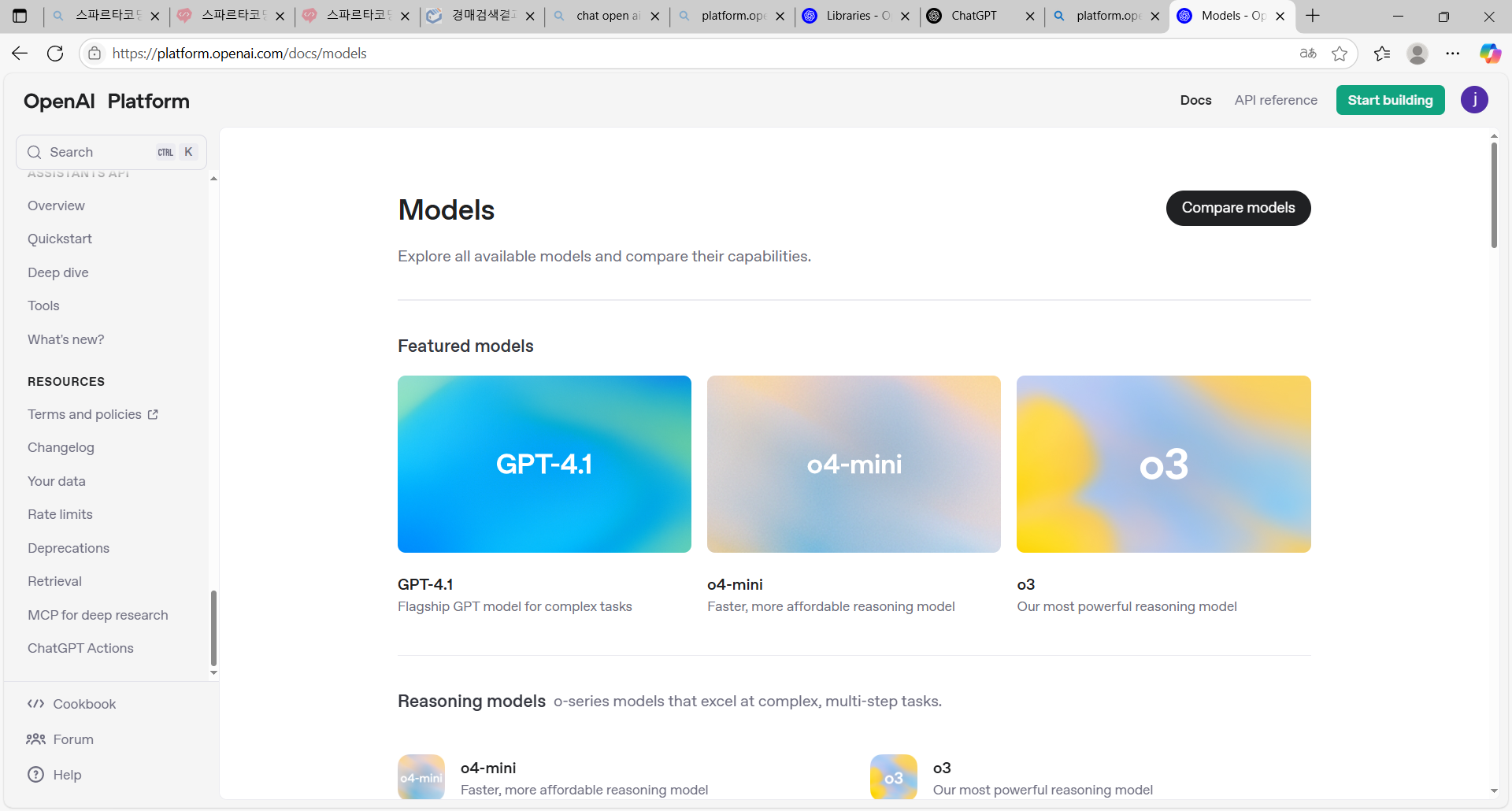The height and width of the screenshot is (811, 1512).
Task: Close the ChatGPT tab
Action: pyautogui.click(x=1030, y=16)
